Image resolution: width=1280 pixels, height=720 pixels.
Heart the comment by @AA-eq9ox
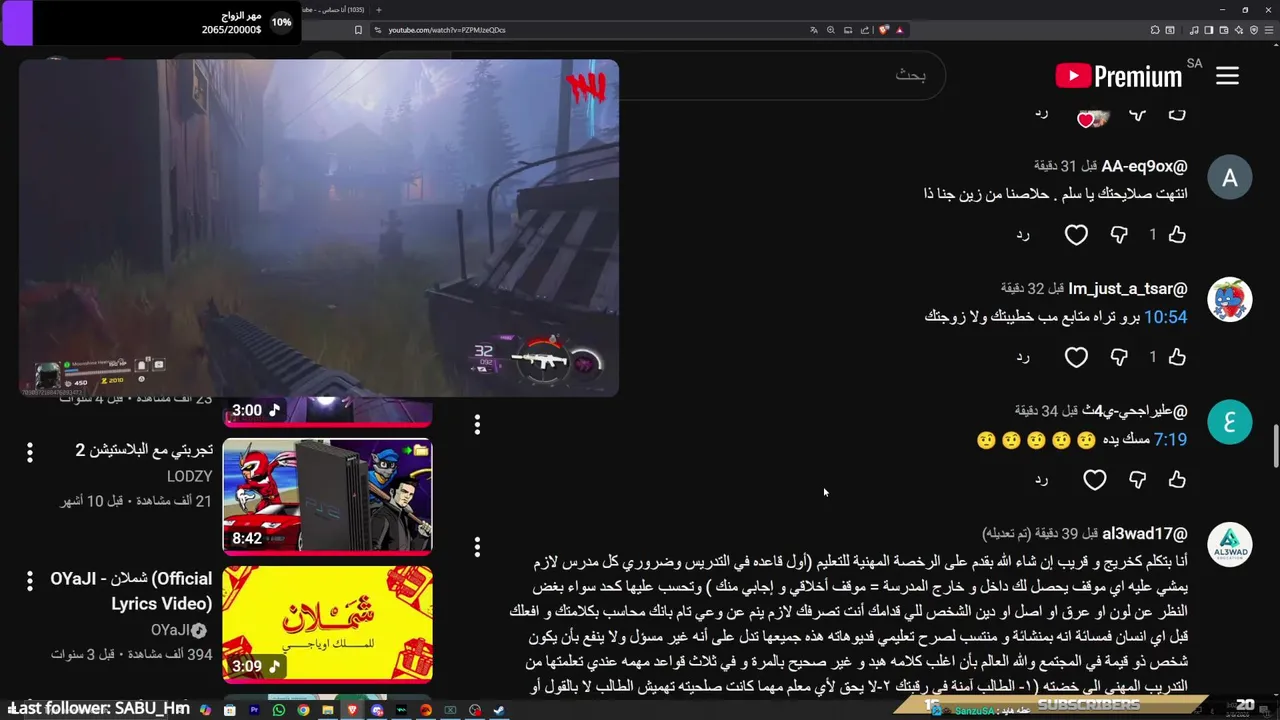pyautogui.click(x=1076, y=235)
